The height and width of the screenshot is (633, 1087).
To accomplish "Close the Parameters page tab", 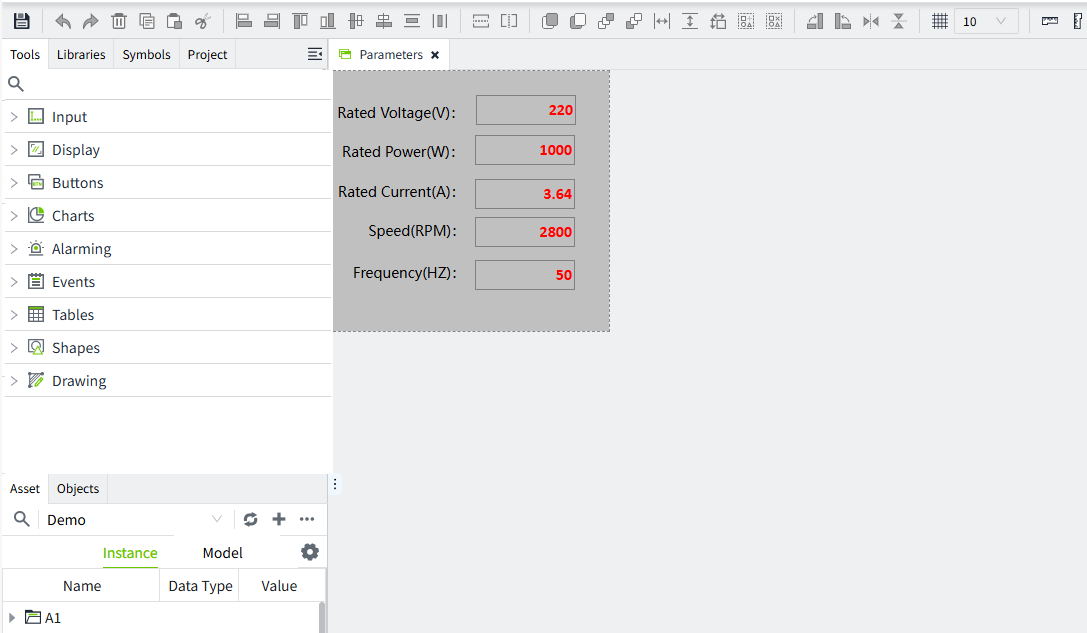I will point(435,55).
